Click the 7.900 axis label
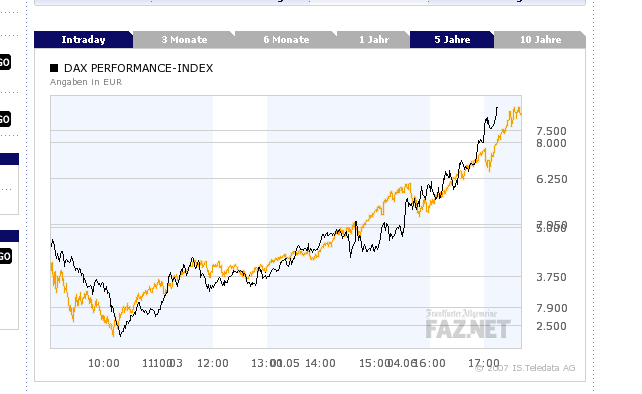 tap(552, 308)
